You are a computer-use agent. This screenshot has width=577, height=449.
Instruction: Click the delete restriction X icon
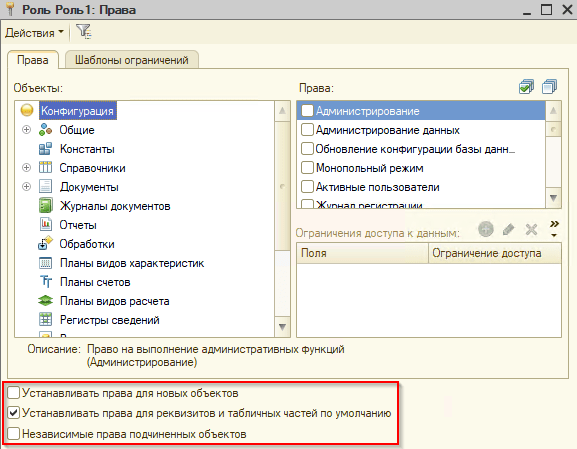[x=531, y=229]
